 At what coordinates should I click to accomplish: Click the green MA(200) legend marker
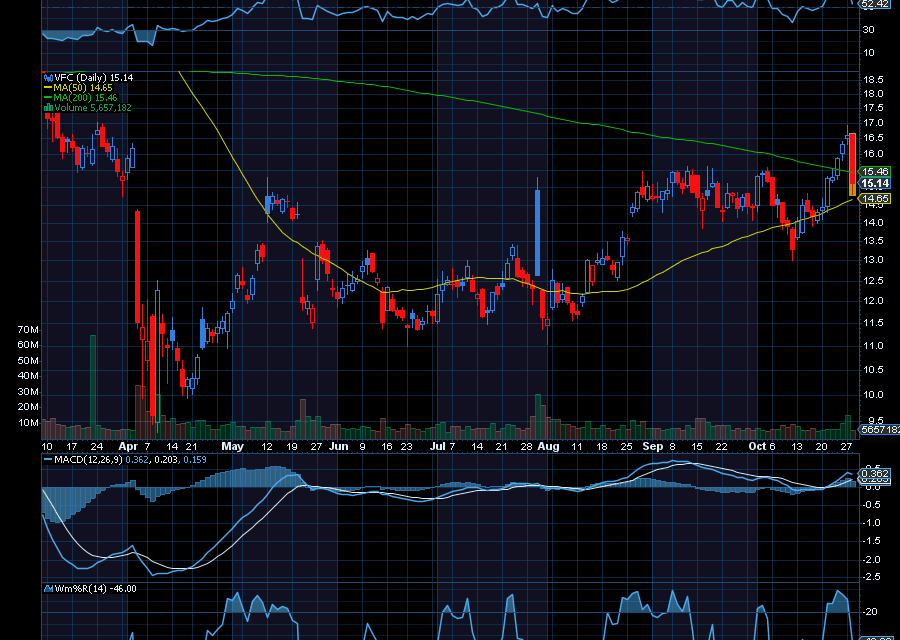click(46, 95)
